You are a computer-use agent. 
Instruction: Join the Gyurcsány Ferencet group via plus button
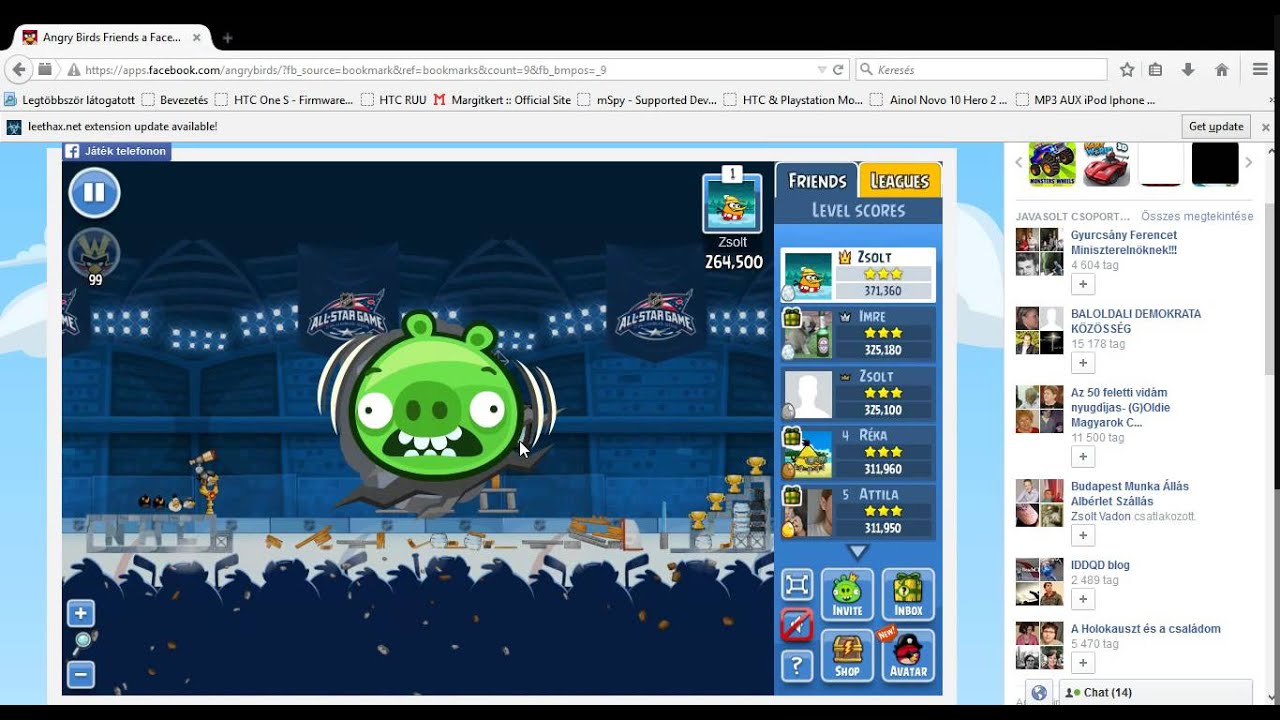[x=1082, y=285]
